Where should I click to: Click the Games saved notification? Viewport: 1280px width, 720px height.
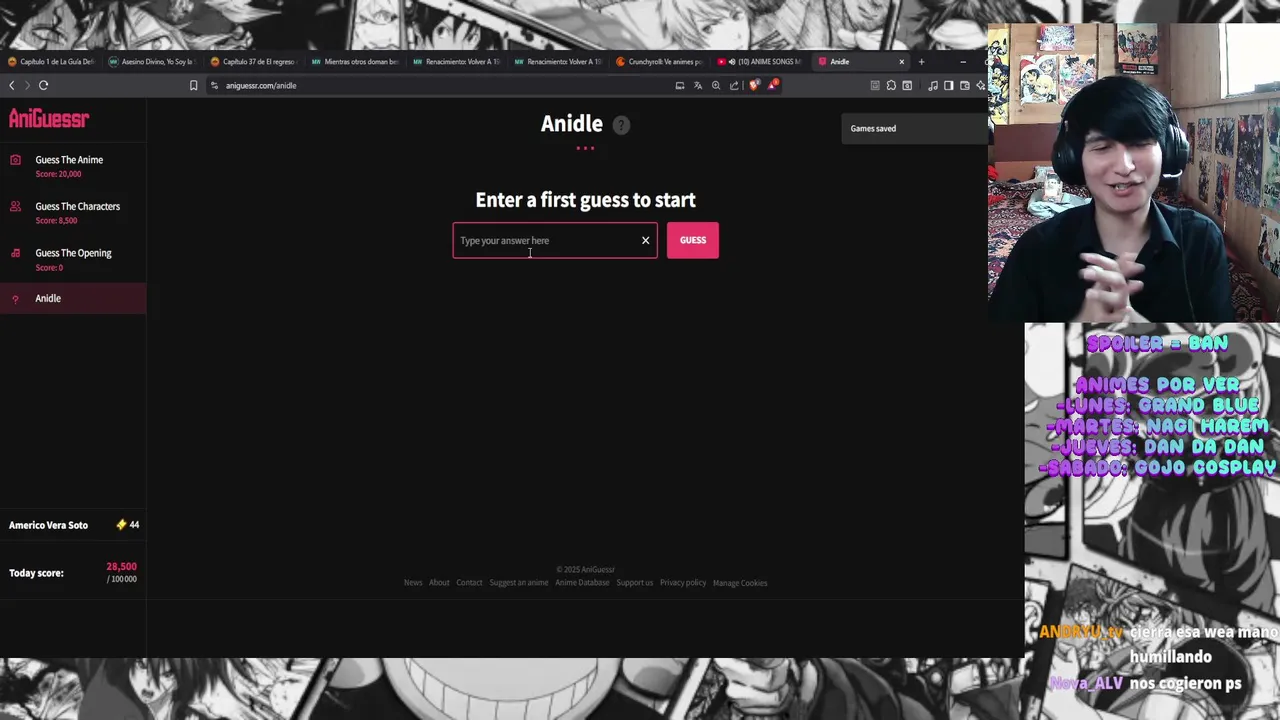[913, 128]
